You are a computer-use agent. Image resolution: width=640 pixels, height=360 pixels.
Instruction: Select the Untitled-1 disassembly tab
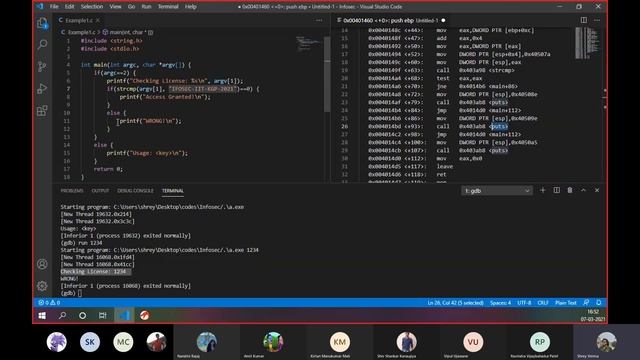(391, 20)
